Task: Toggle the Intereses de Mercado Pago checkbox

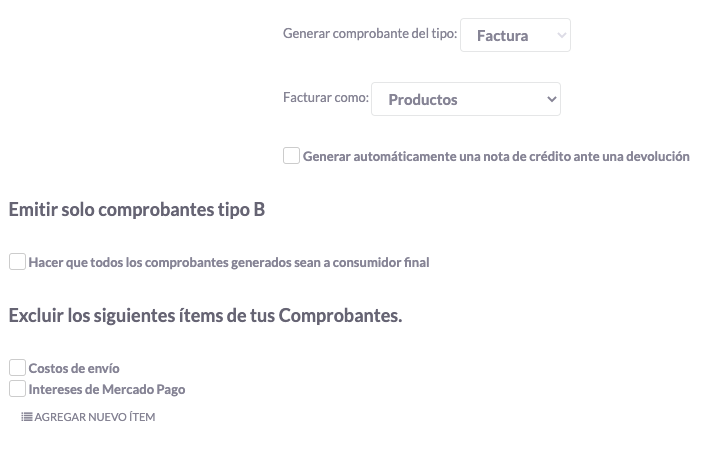Action: point(17,389)
